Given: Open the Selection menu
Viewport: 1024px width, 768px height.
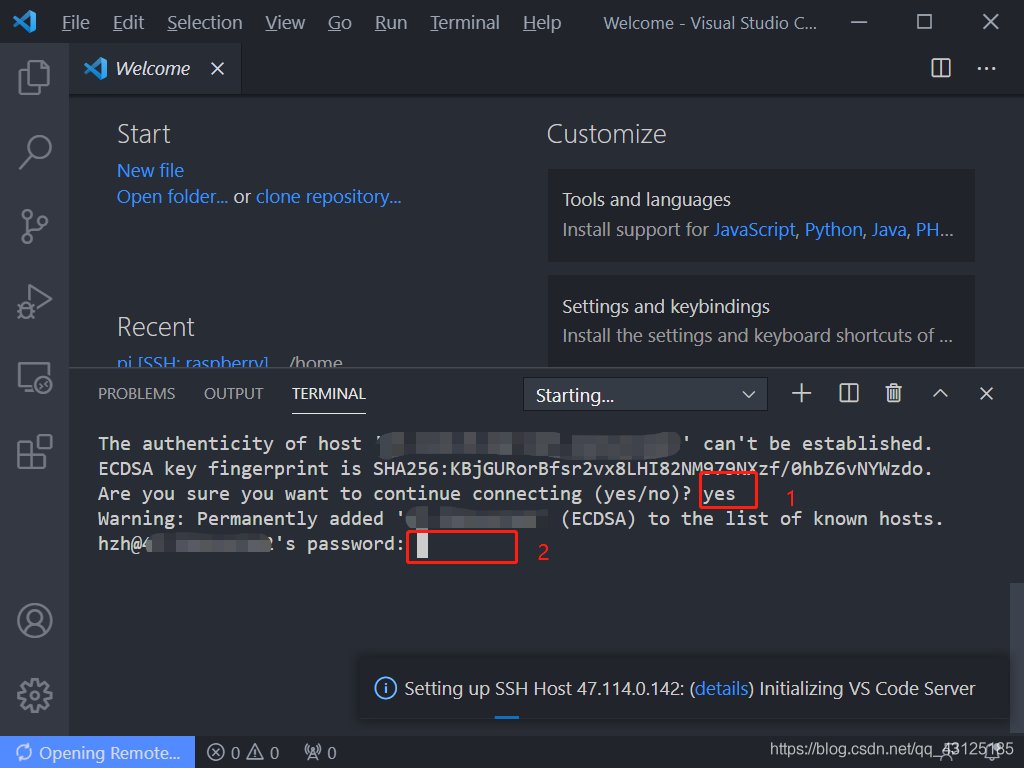Looking at the screenshot, I should point(204,23).
